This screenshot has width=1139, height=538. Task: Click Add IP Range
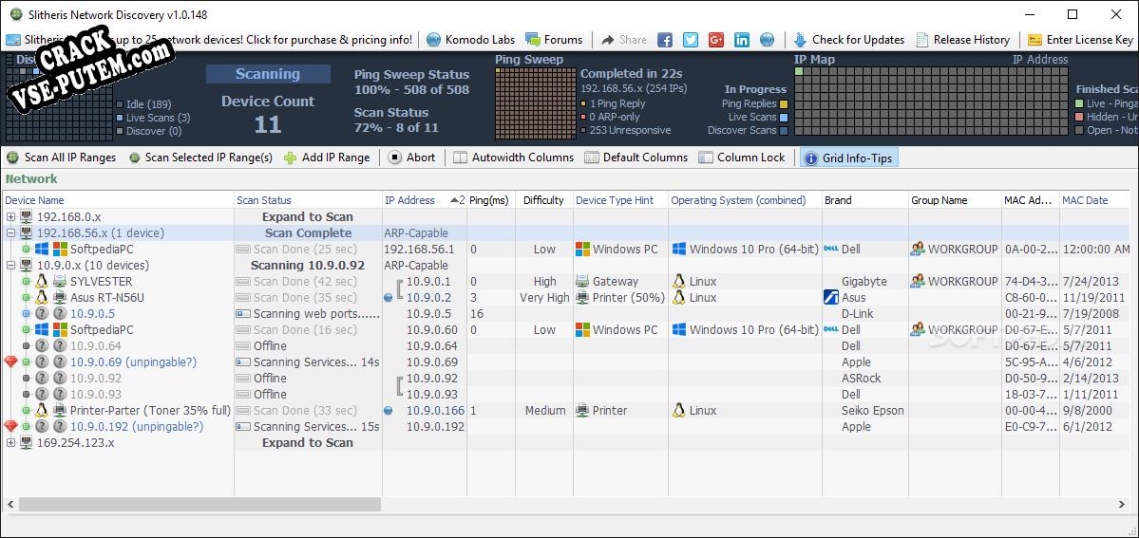(x=327, y=158)
